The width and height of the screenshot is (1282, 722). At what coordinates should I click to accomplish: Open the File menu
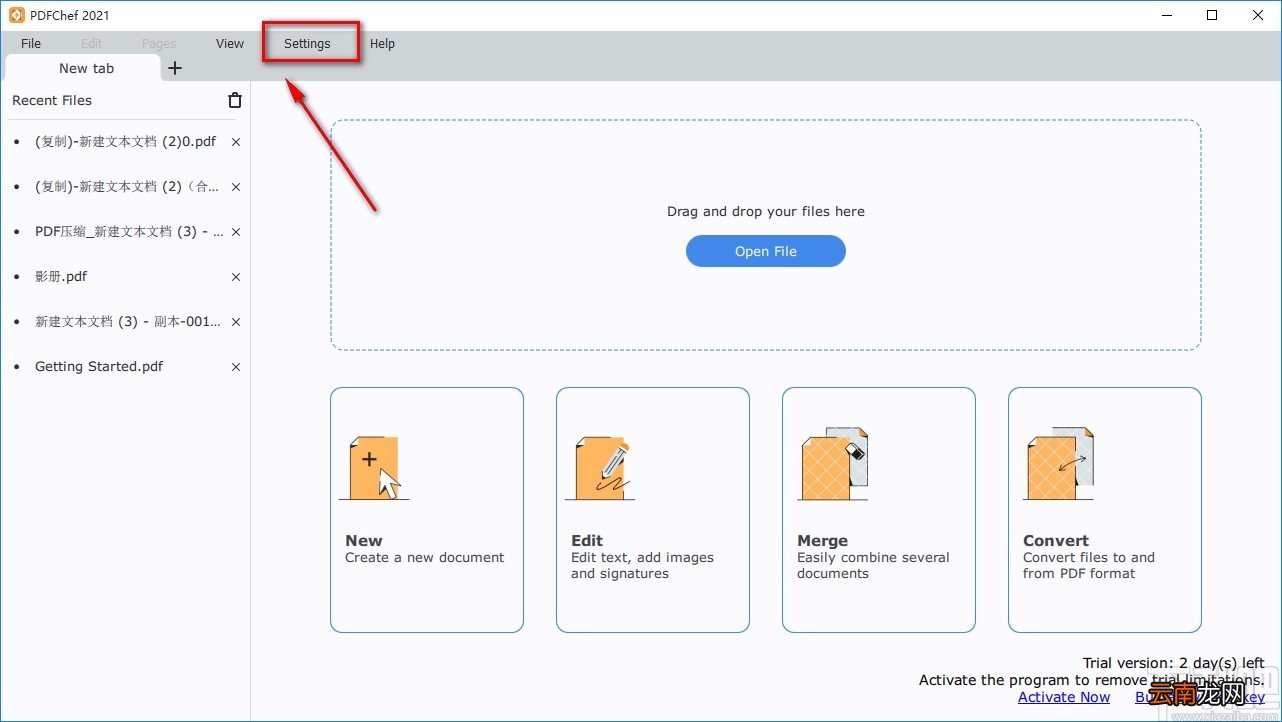coord(31,44)
